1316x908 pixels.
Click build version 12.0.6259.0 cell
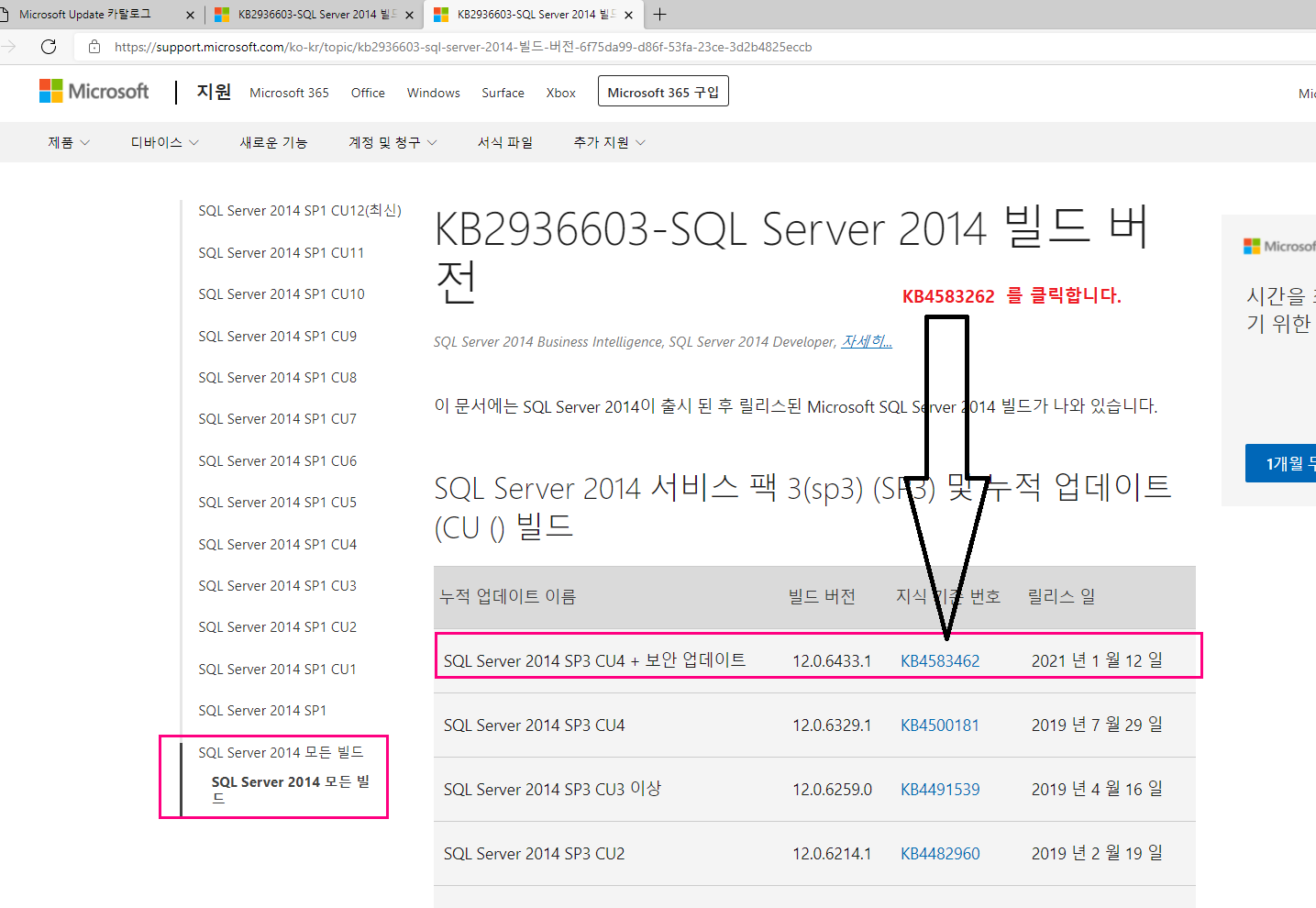pyautogui.click(x=832, y=789)
